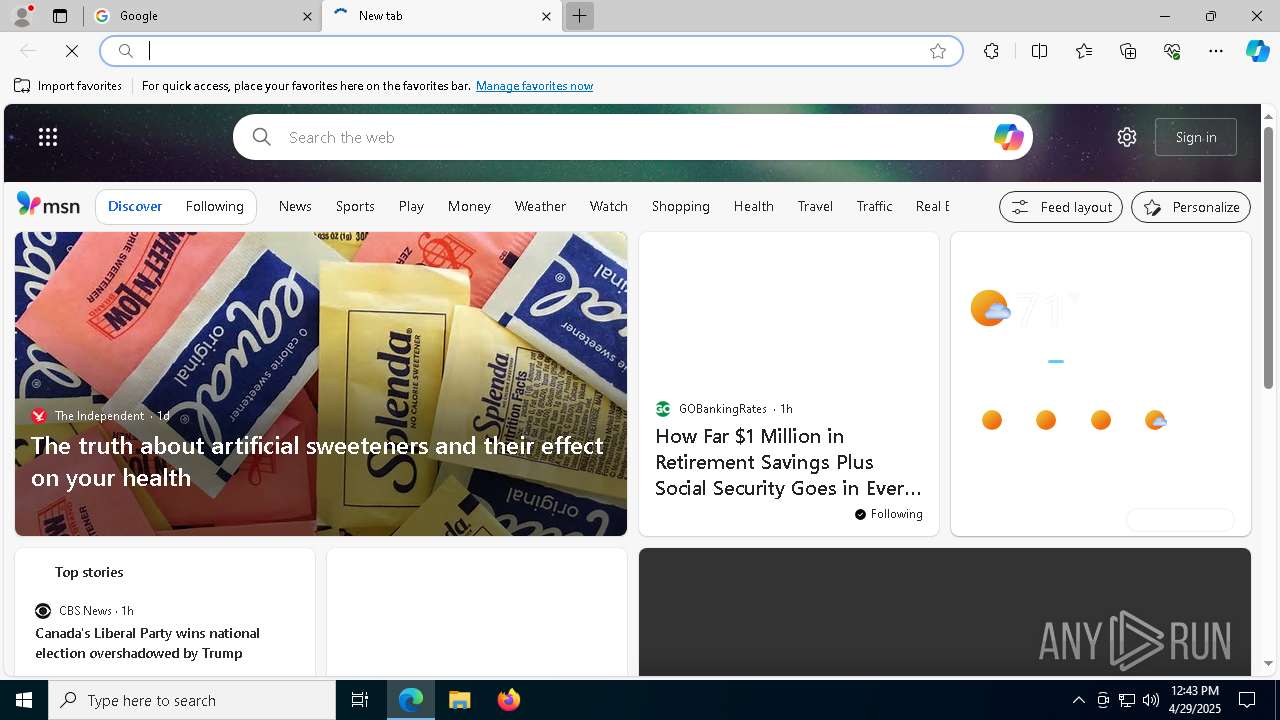Stop loading the page
This screenshot has height=720, width=1280.
[72, 51]
